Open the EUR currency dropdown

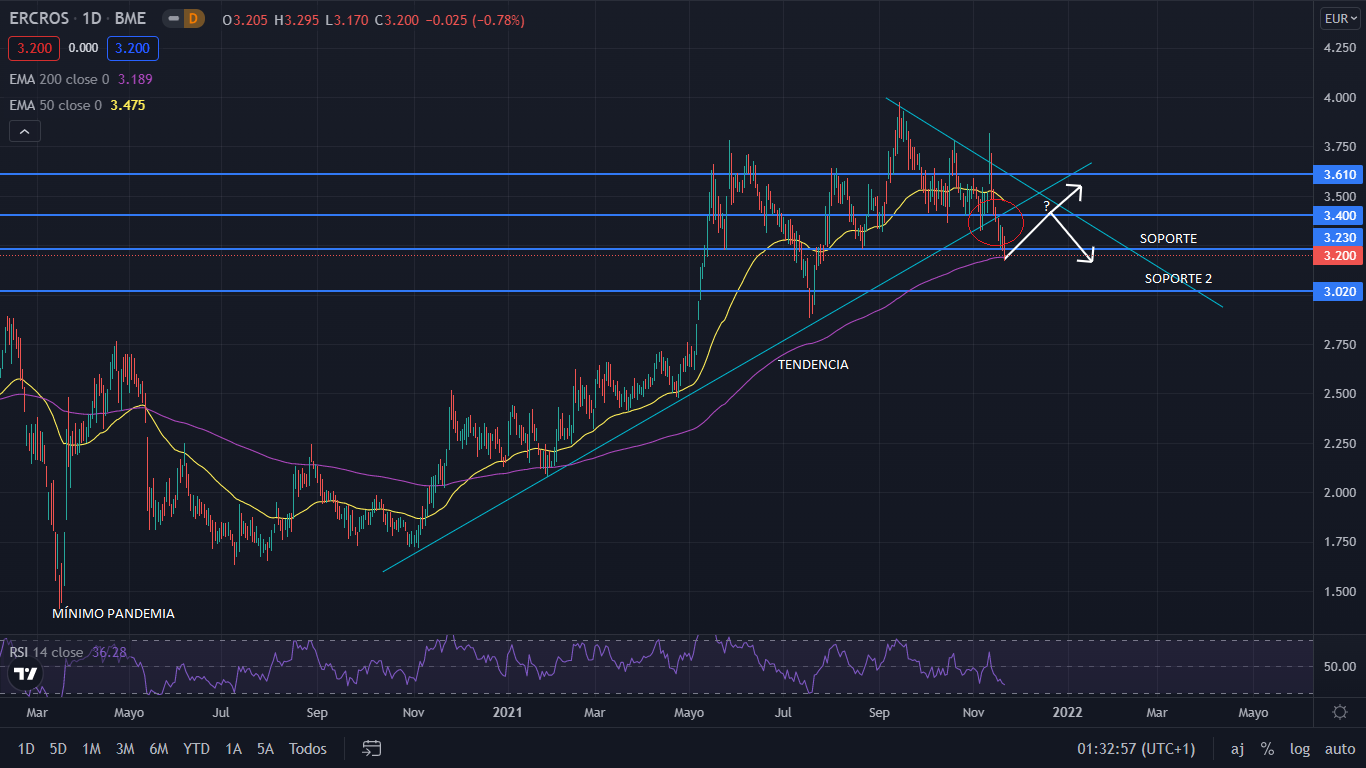point(1338,18)
